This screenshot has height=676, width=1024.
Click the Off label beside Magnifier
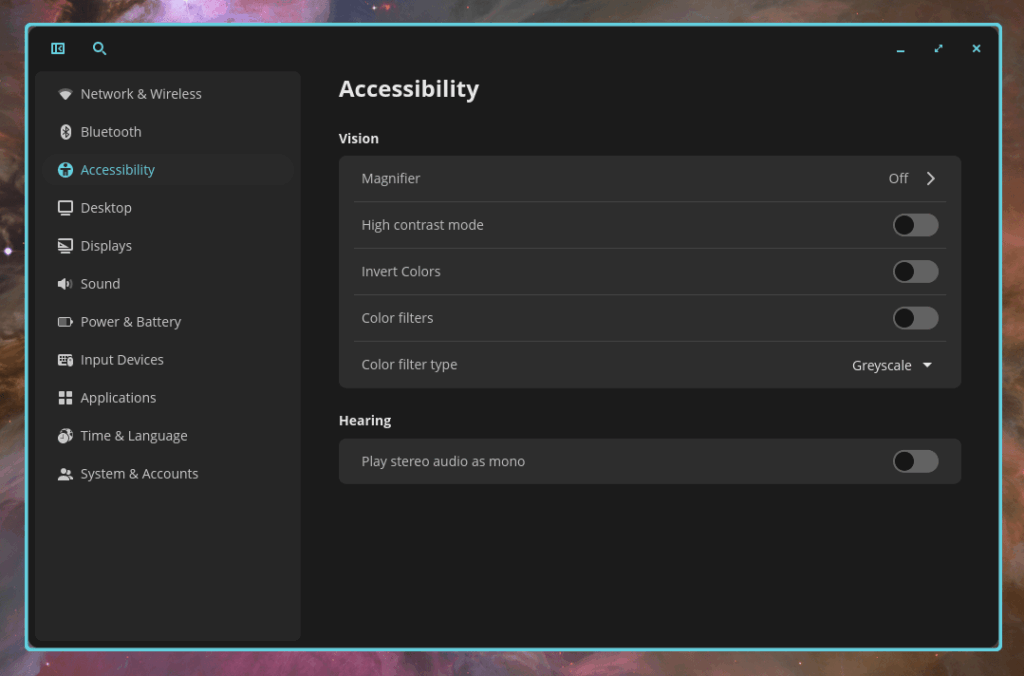click(896, 178)
